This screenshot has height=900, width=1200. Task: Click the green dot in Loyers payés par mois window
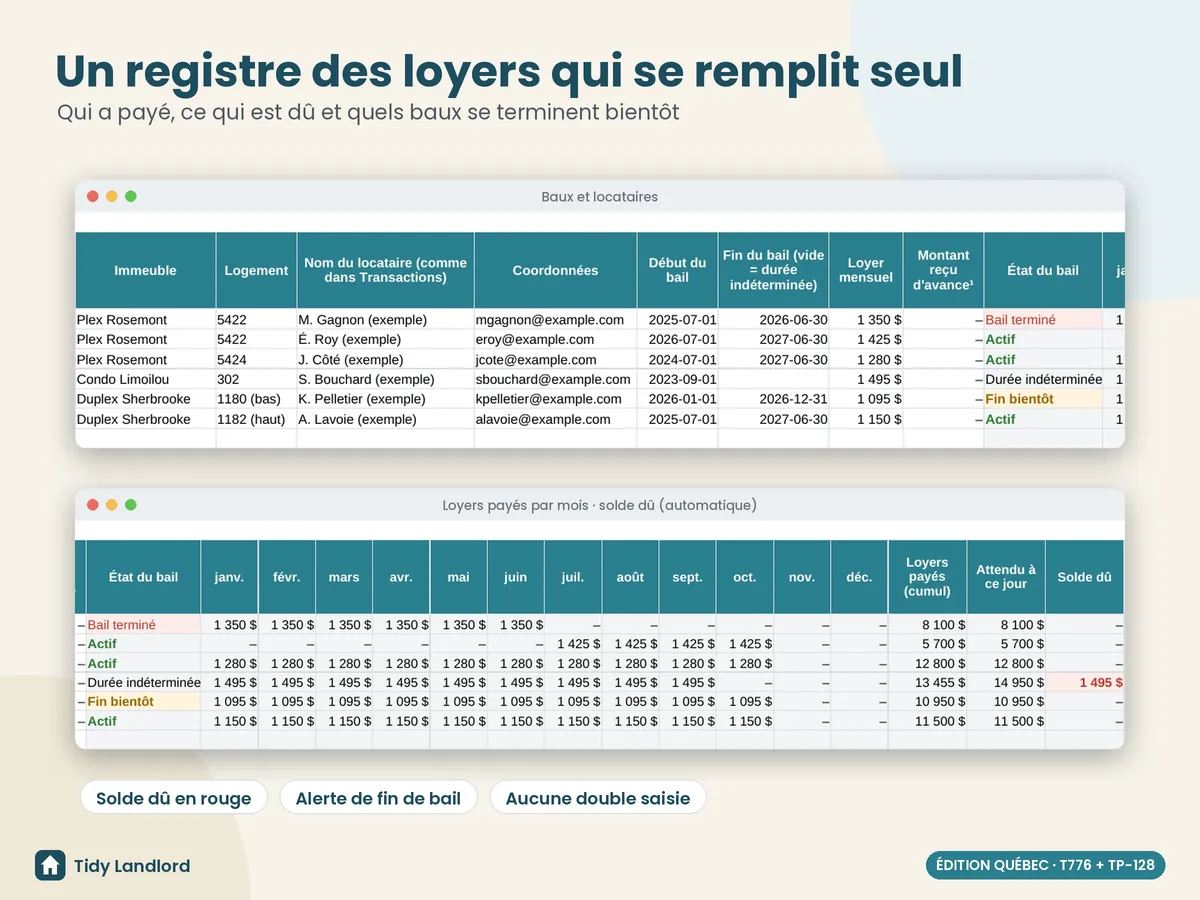click(131, 505)
